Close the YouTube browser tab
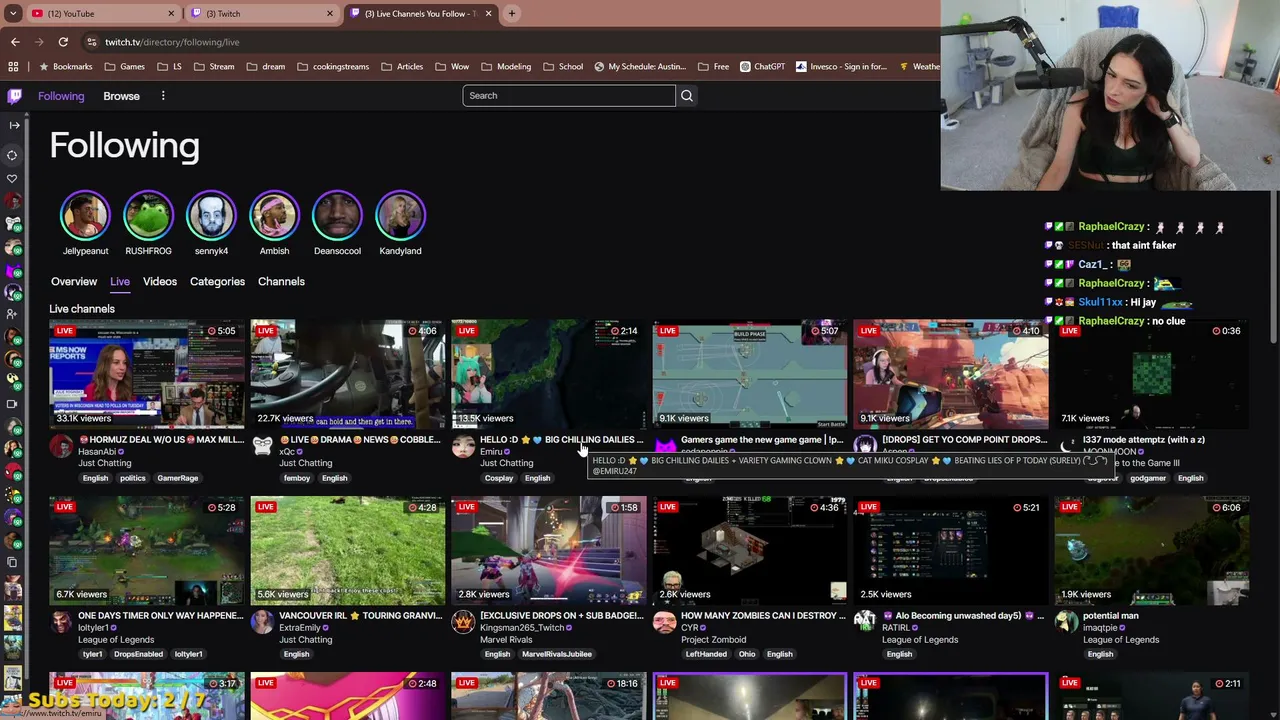Image resolution: width=1280 pixels, height=720 pixels. point(171,14)
